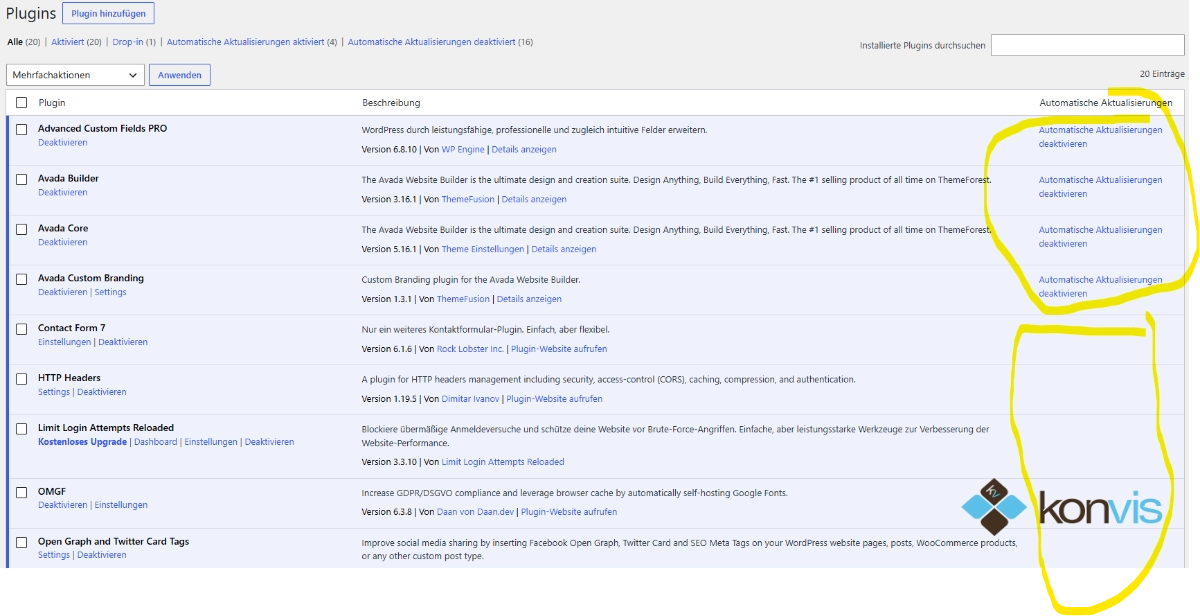Filter by Automatische Aktualisierungen aktiviert (4)
This screenshot has height=616, width=1200.
point(251,42)
